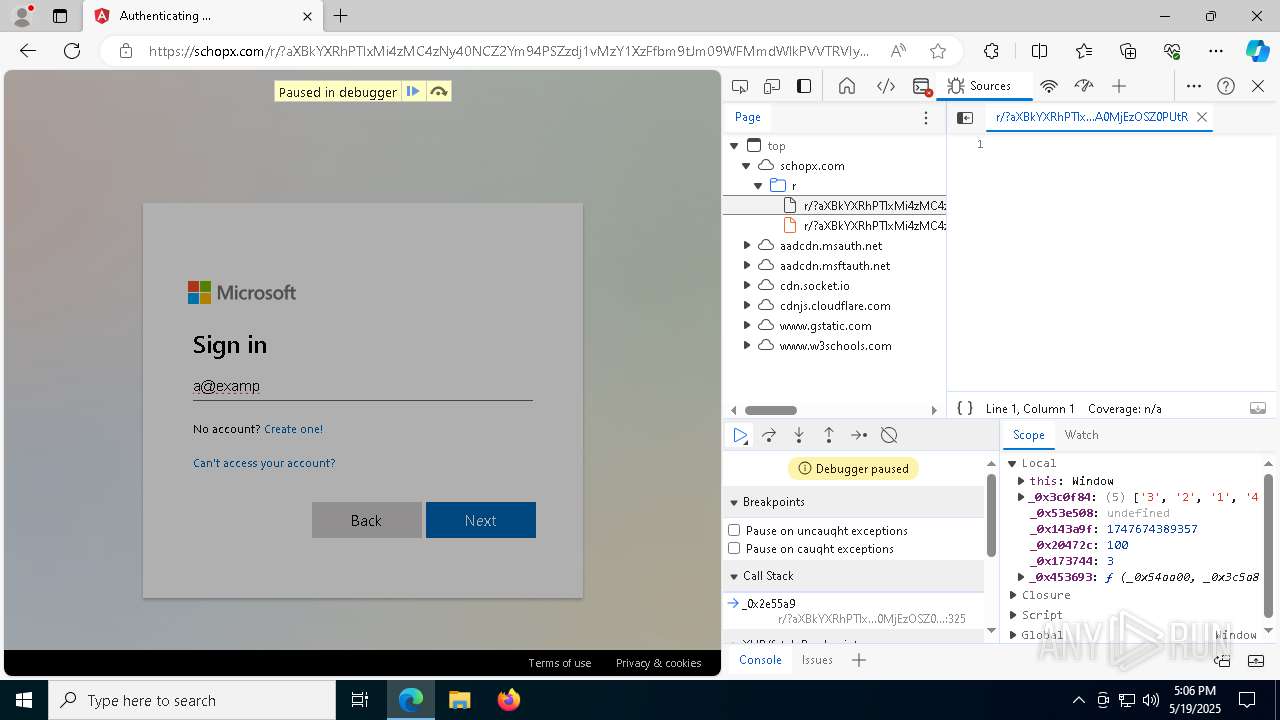Click the source coverage download icon

pos(1258,408)
